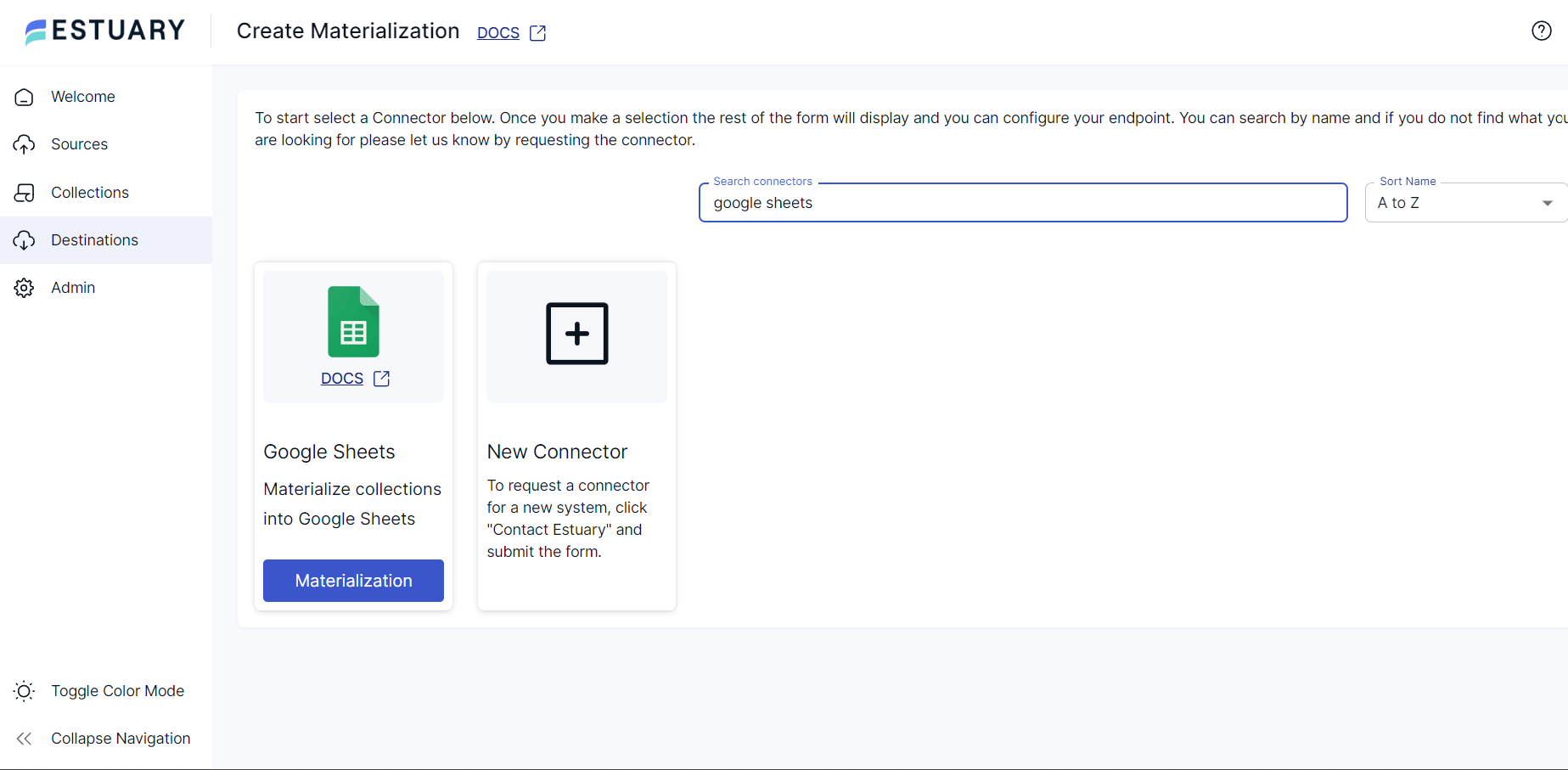Click the Search connectors input field
This screenshot has height=770, width=1568.
pyautogui.click(x=1022, y=202)
